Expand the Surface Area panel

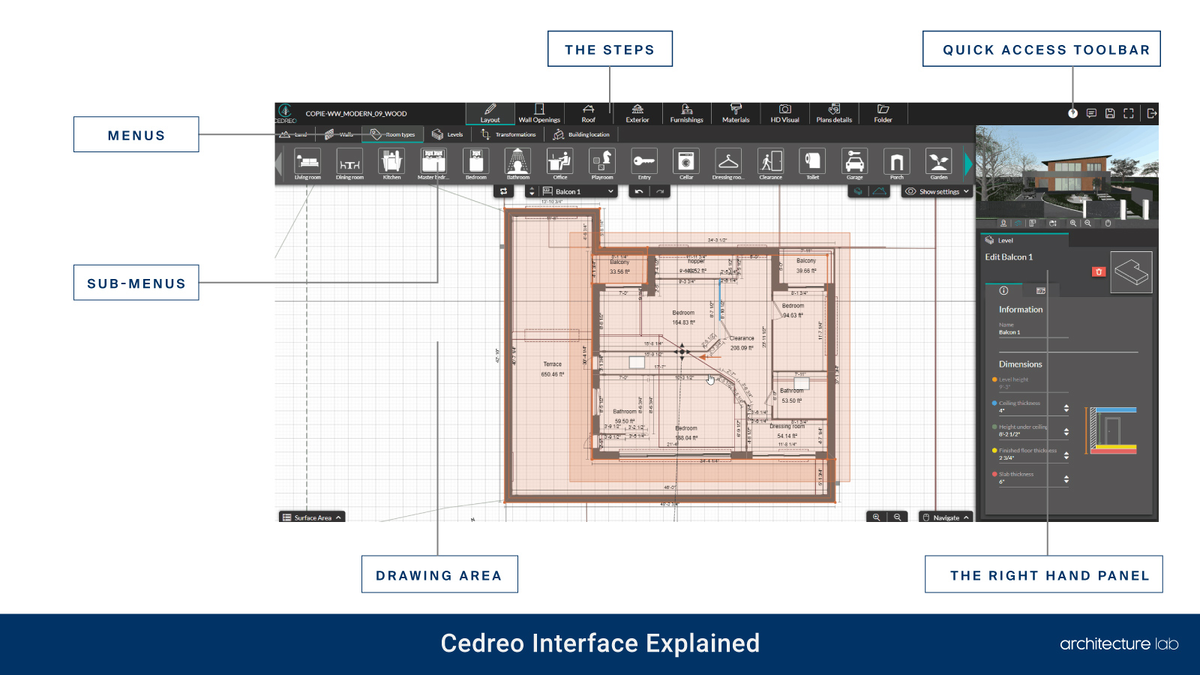click(x=312, y=517)
